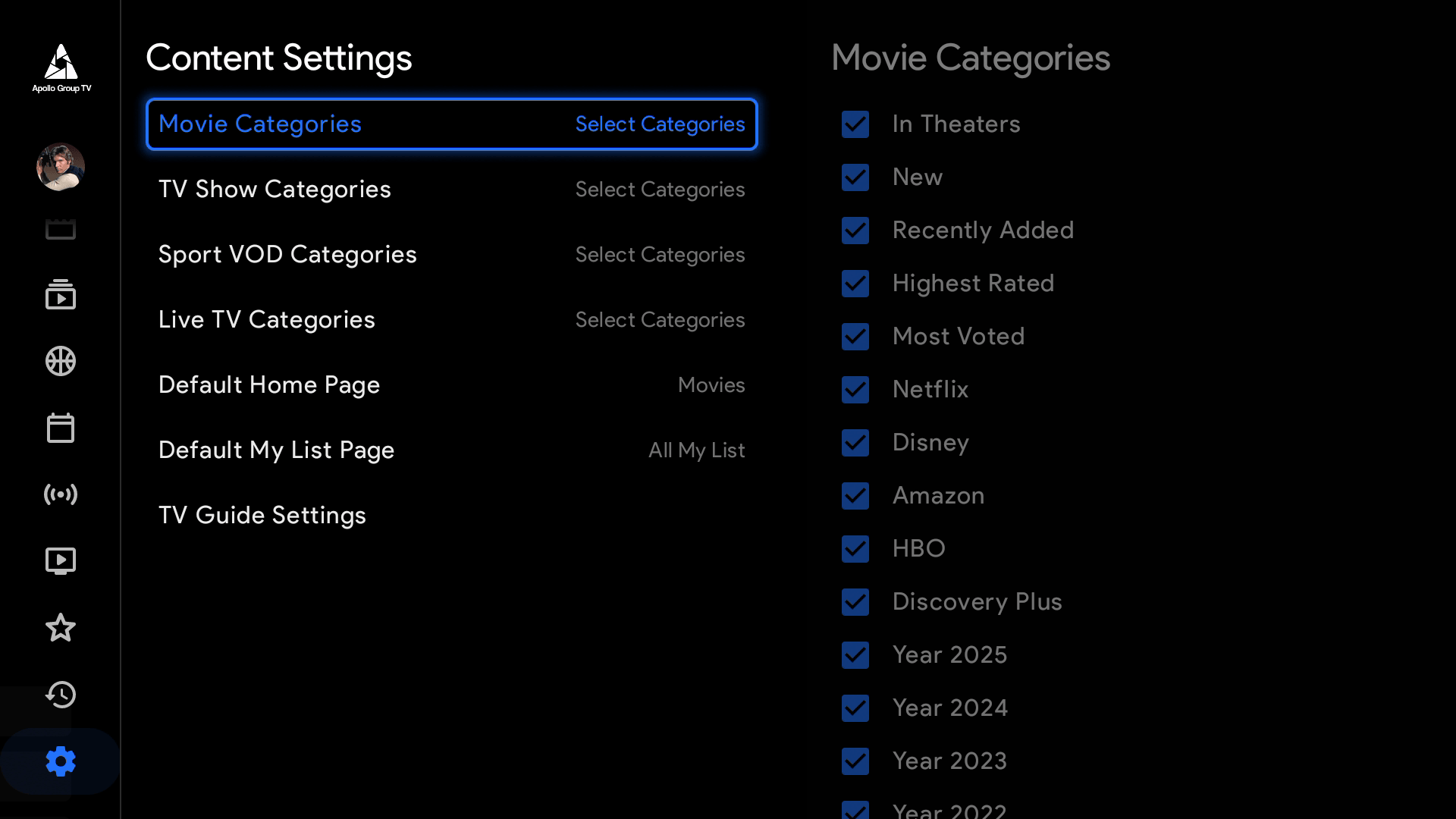This screenshot has width=1456, height=819.
Task: Click the Discovery Plus label
Action: point(977,602)
